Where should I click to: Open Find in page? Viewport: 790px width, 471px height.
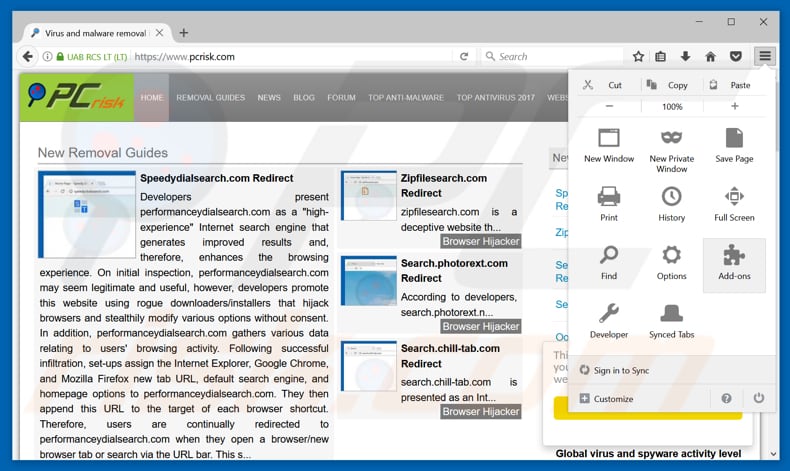(x=609, y=262)
